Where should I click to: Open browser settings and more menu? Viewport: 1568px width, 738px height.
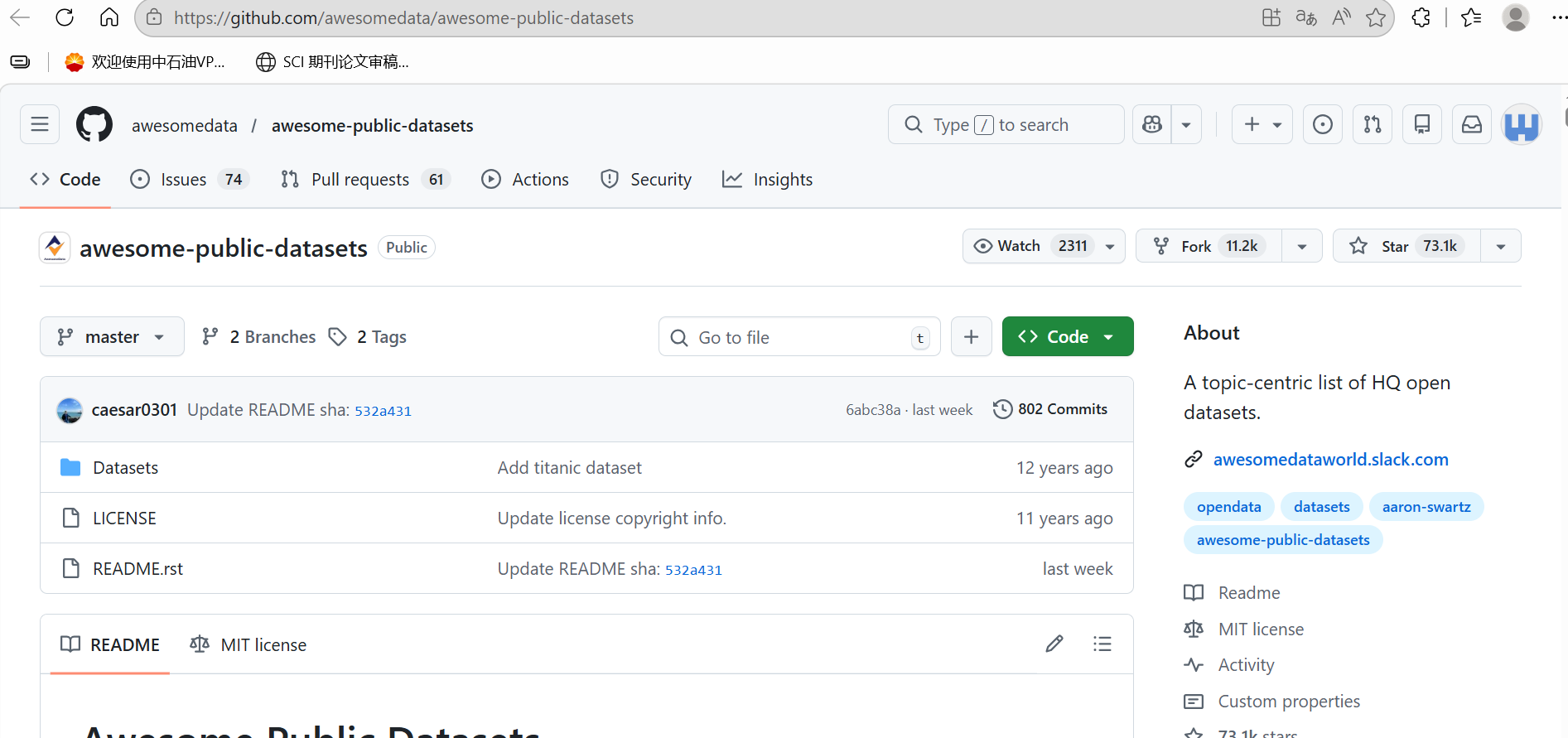tap(1558, 17)
